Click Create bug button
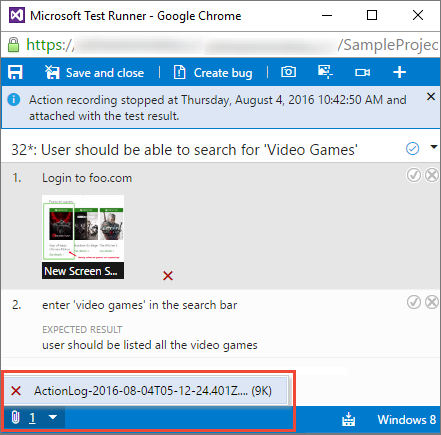441x435 pixels. pos(213,73)
